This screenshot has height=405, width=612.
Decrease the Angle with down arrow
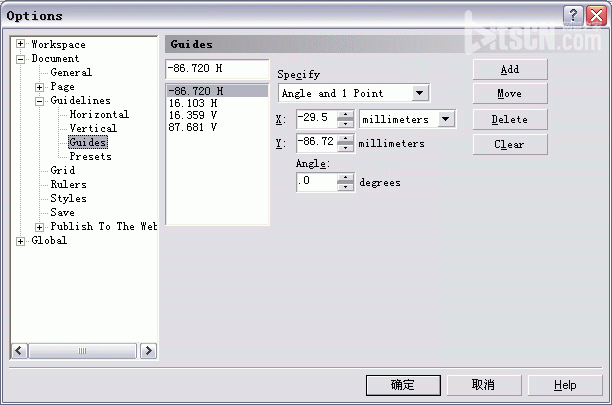pos(345,187)
